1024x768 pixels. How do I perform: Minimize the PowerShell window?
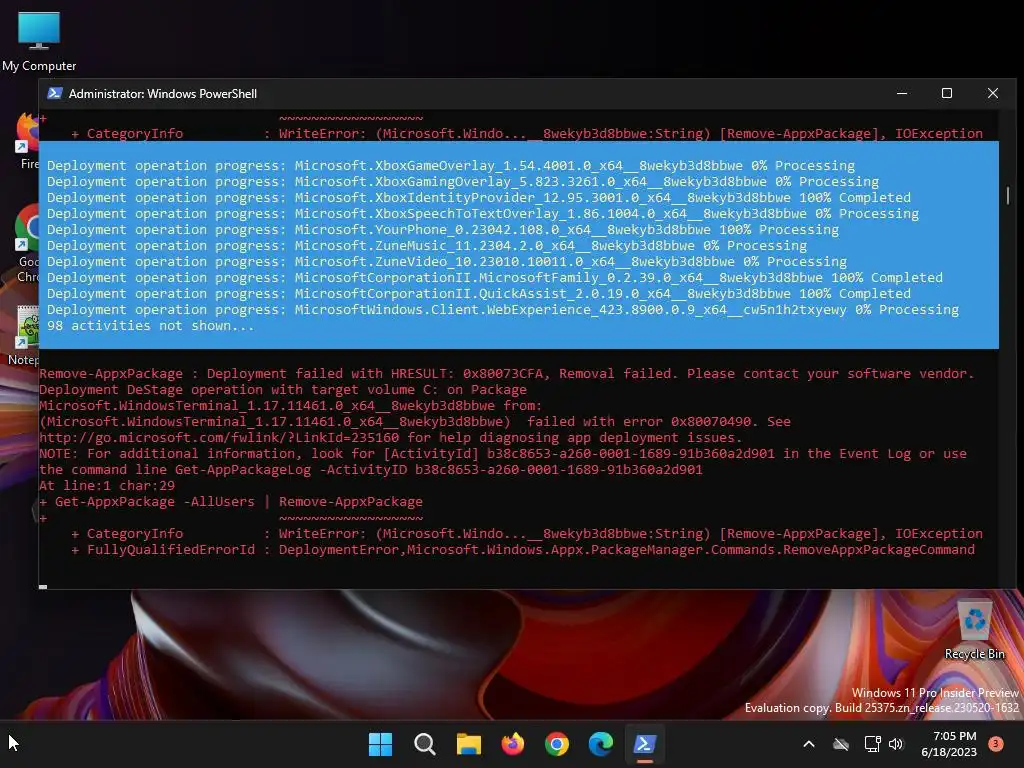coord(902,93)
